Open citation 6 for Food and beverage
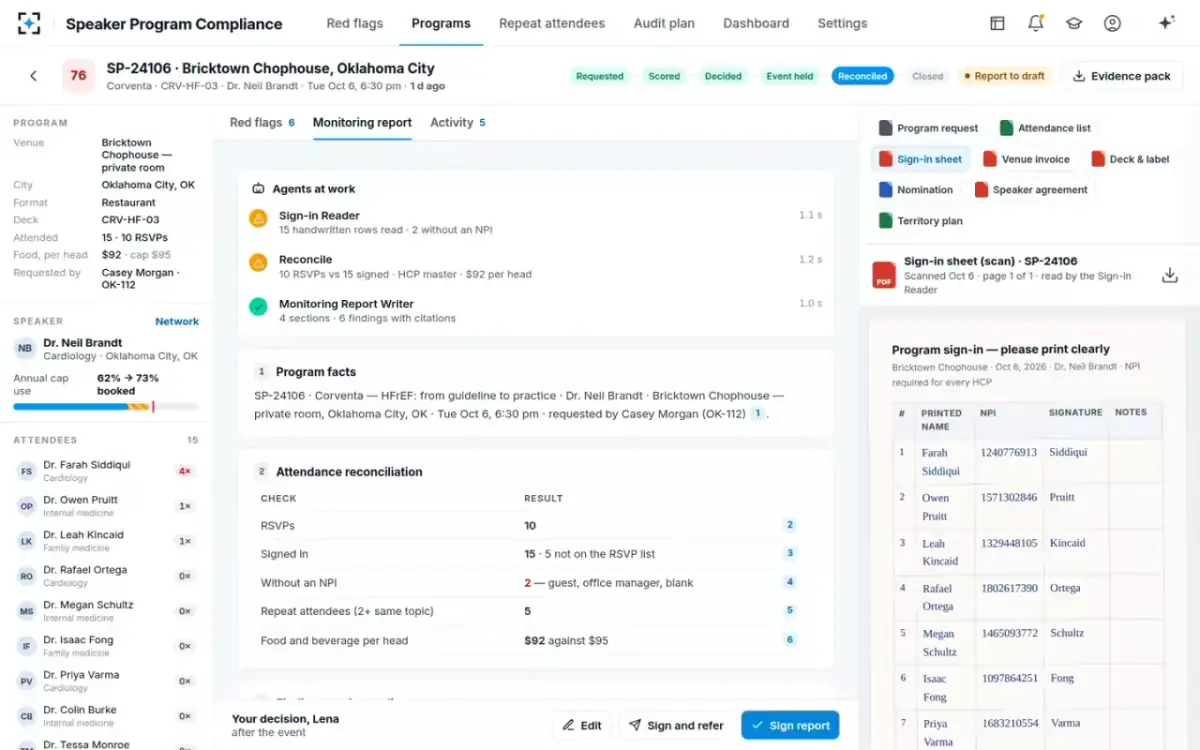This screenshot has height=750, width=1200. click(790, 640)
